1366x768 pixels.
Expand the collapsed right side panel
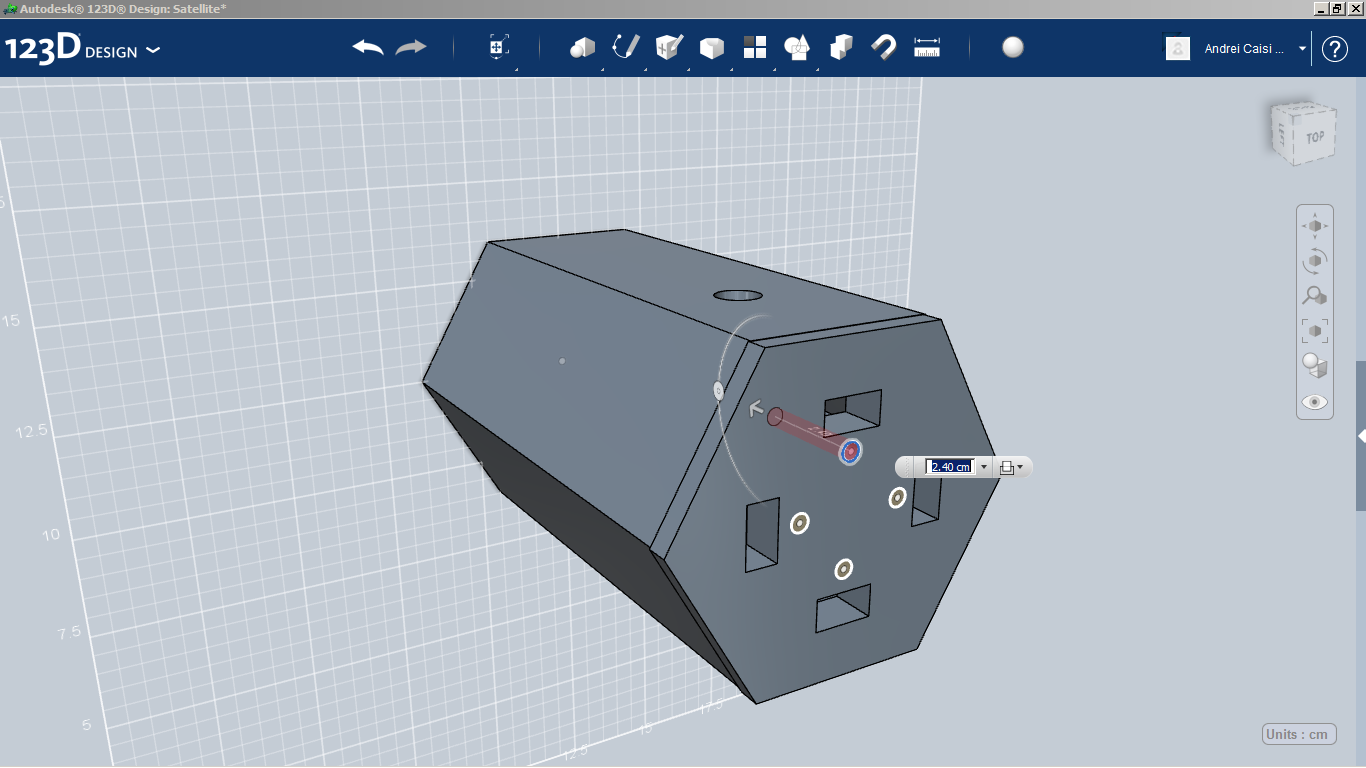click(1361, 436)
